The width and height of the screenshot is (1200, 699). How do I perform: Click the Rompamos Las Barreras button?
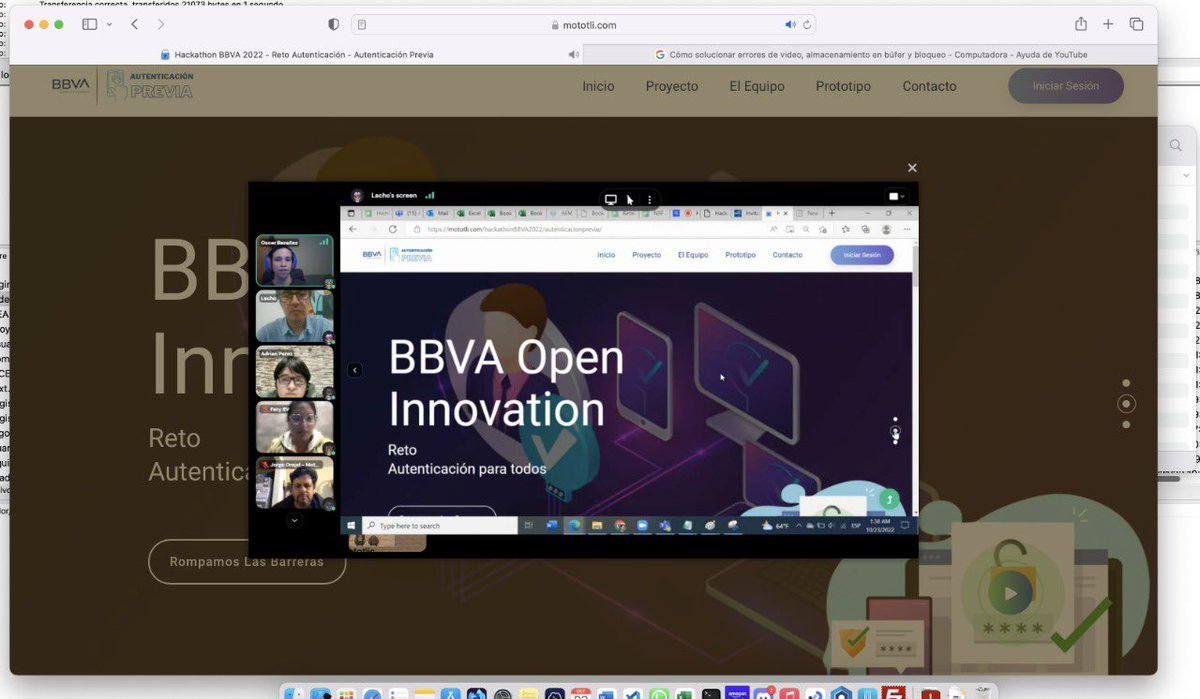pyautogui.click(x=247, y=562)
